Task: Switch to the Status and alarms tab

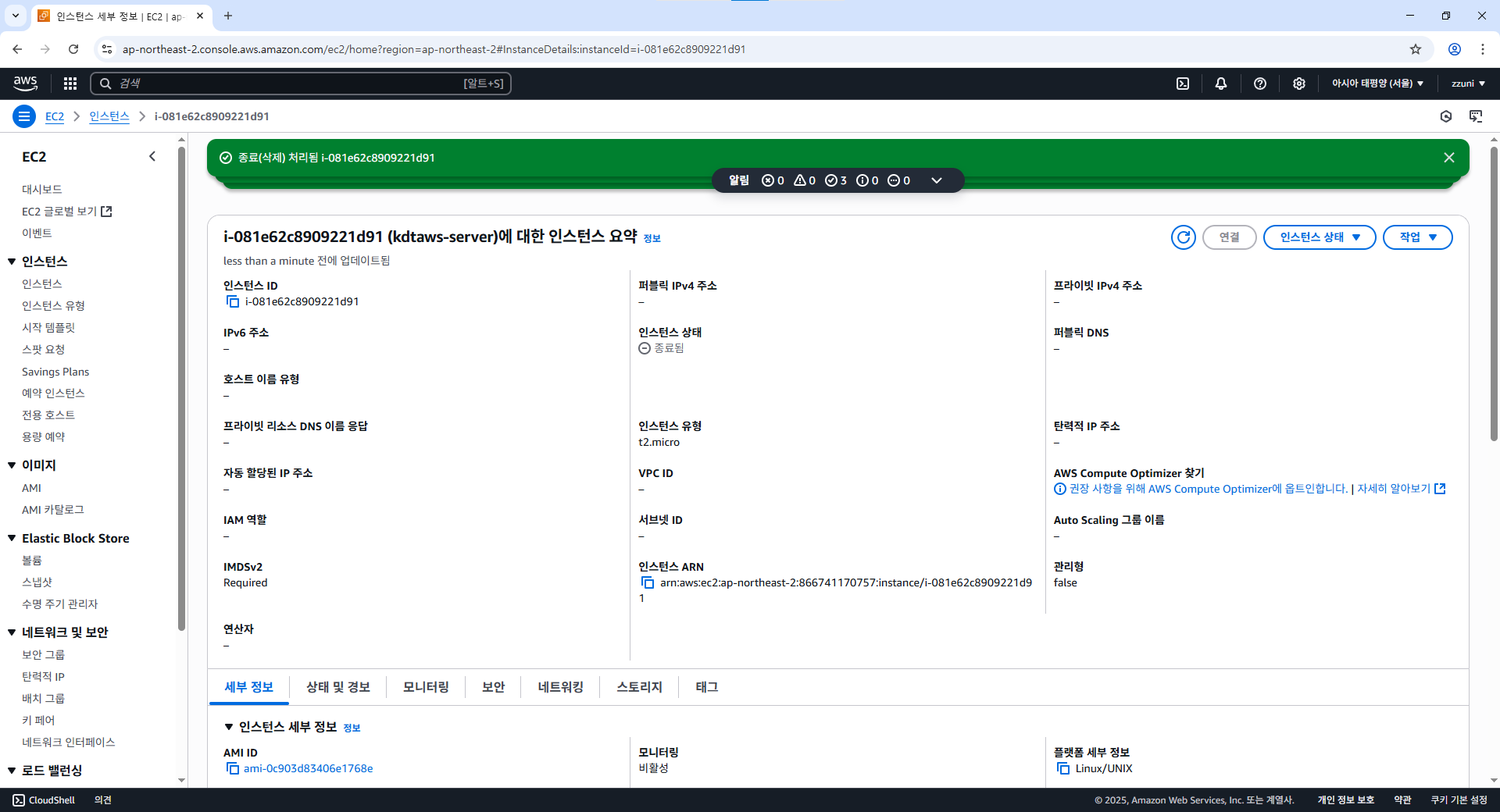Action: (x=338, y=687)
